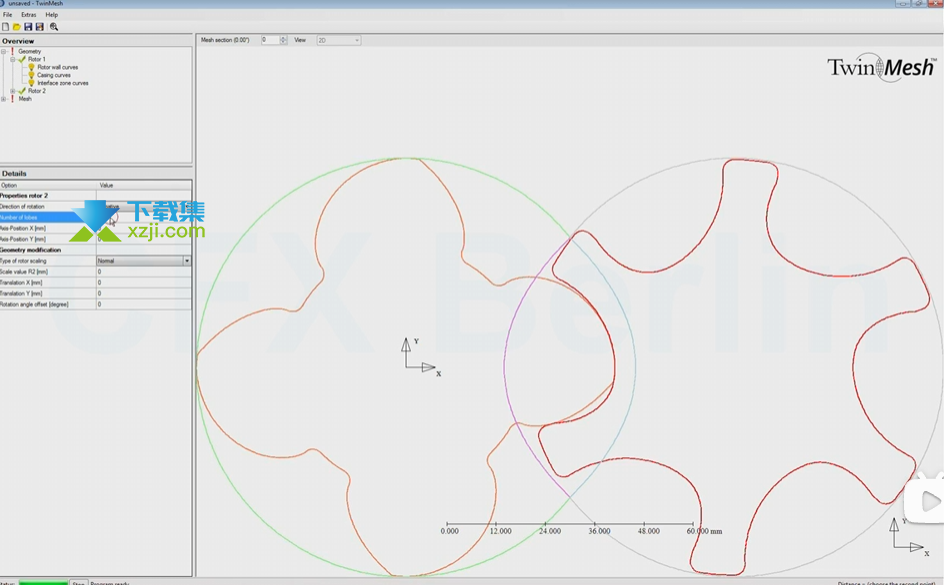Click the Translation X value cell
This screenshot has height=585, width=944.
coord(144,282)
